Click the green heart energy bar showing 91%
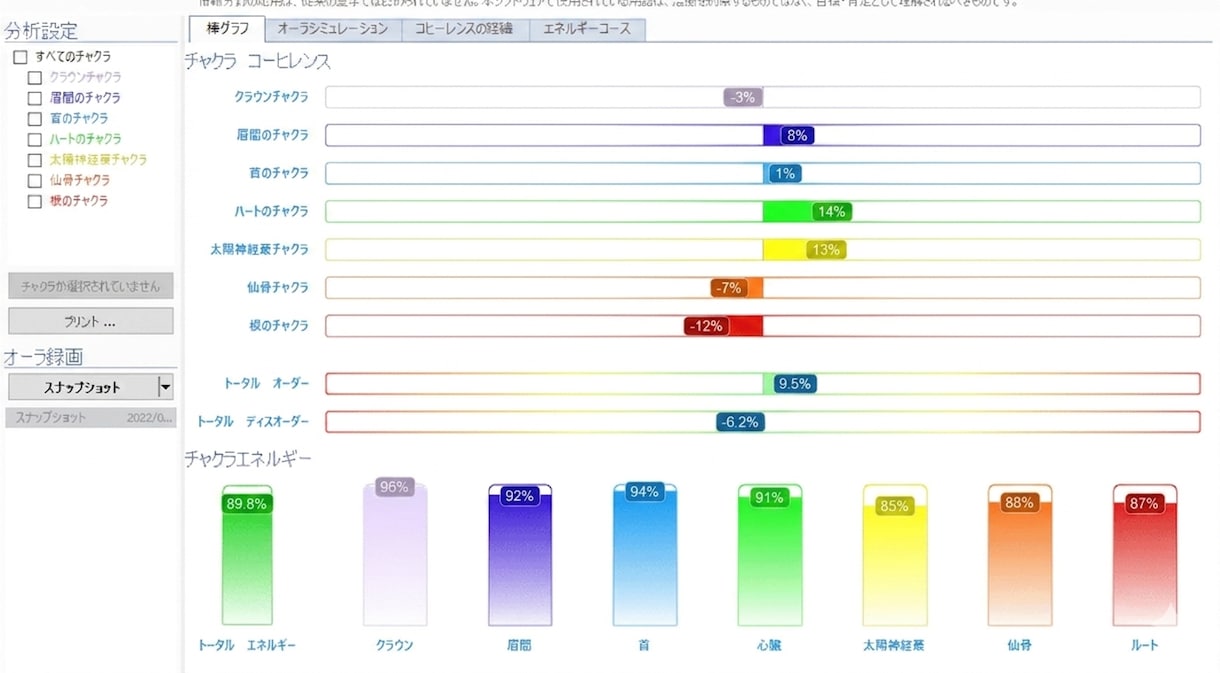The height and width of the screenshot is (673, 1220). pyautogui.click(x=770, y=555)
